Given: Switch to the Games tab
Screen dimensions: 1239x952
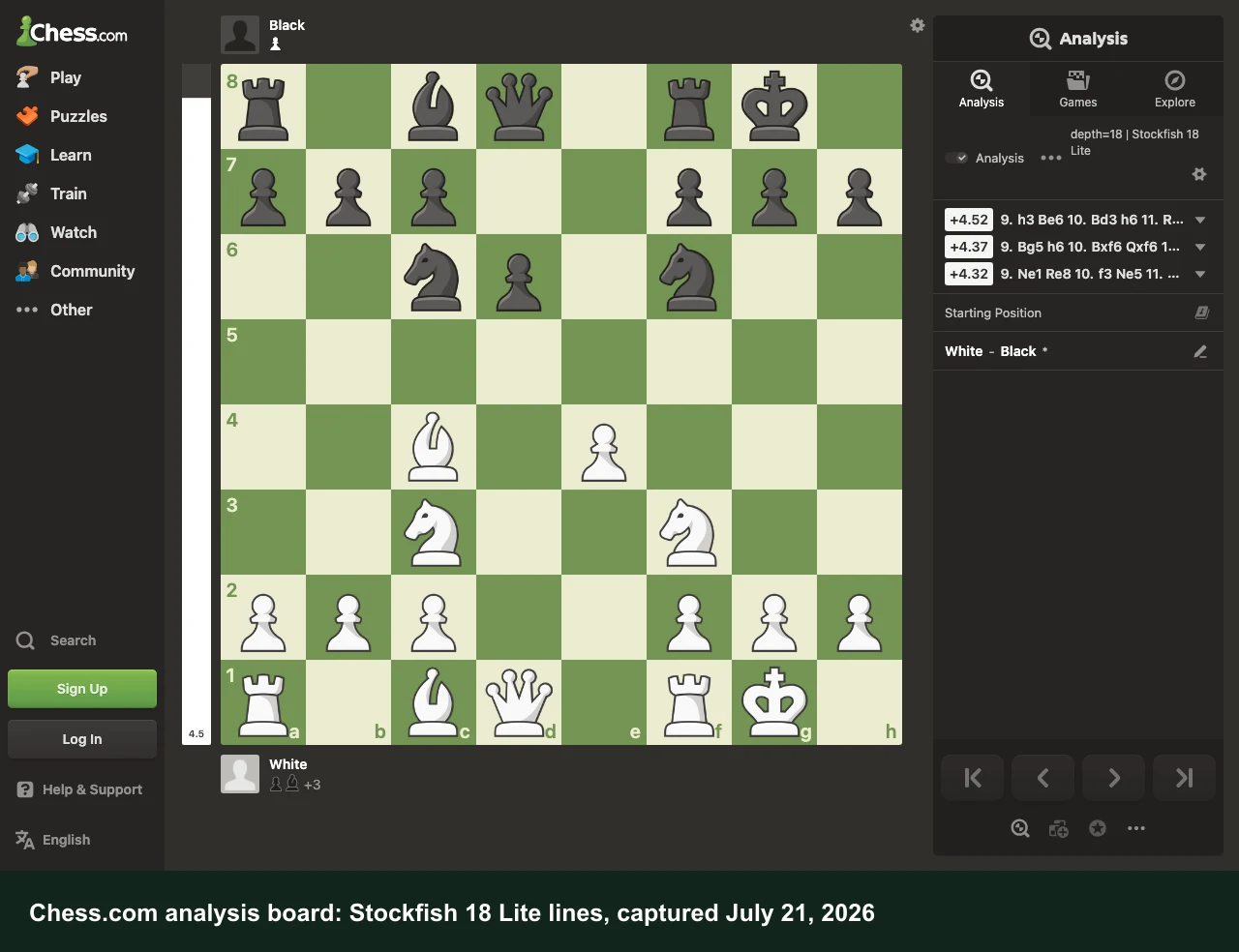Looking at the screenshot, I should (1078, 89).
